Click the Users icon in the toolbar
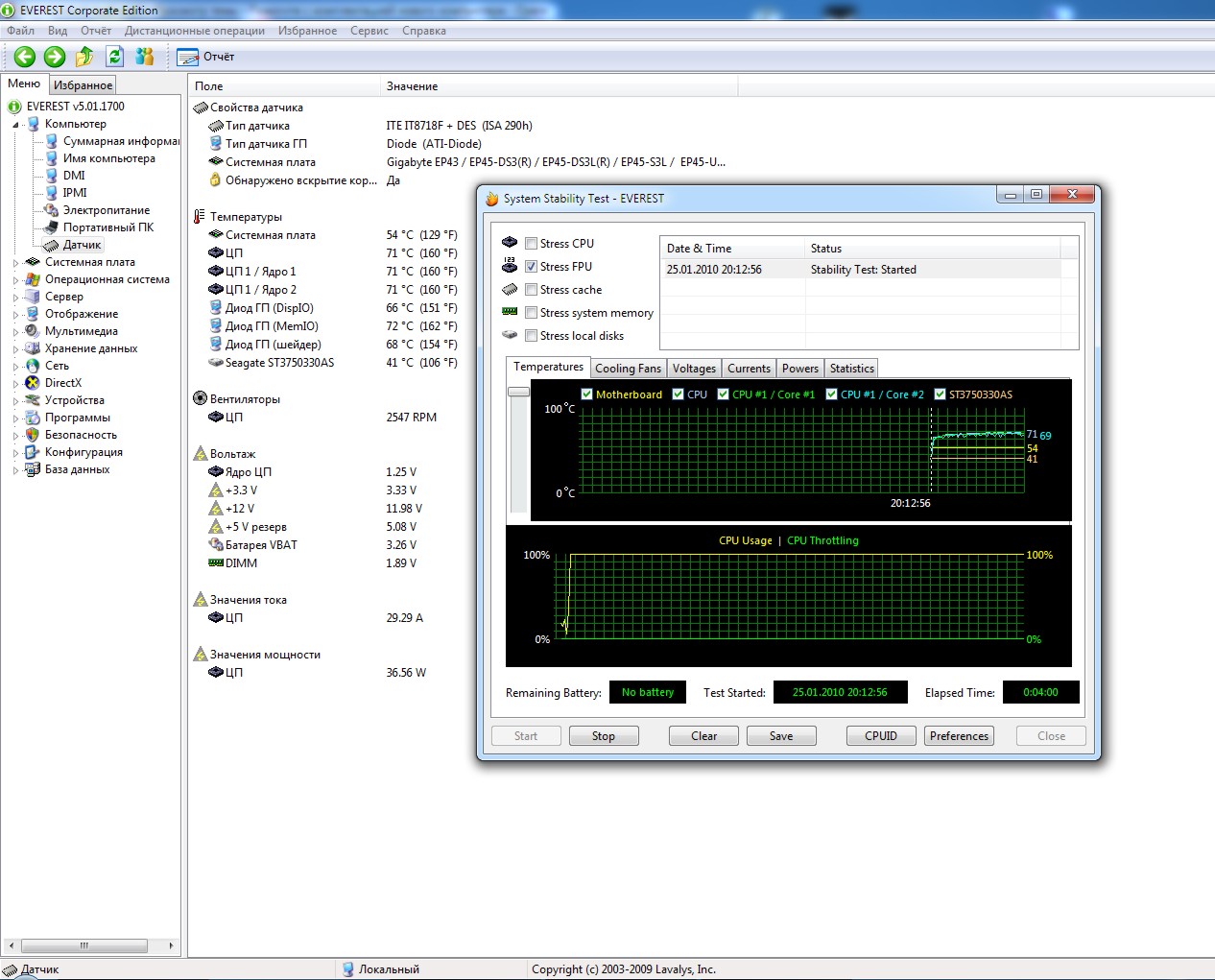 145,57
